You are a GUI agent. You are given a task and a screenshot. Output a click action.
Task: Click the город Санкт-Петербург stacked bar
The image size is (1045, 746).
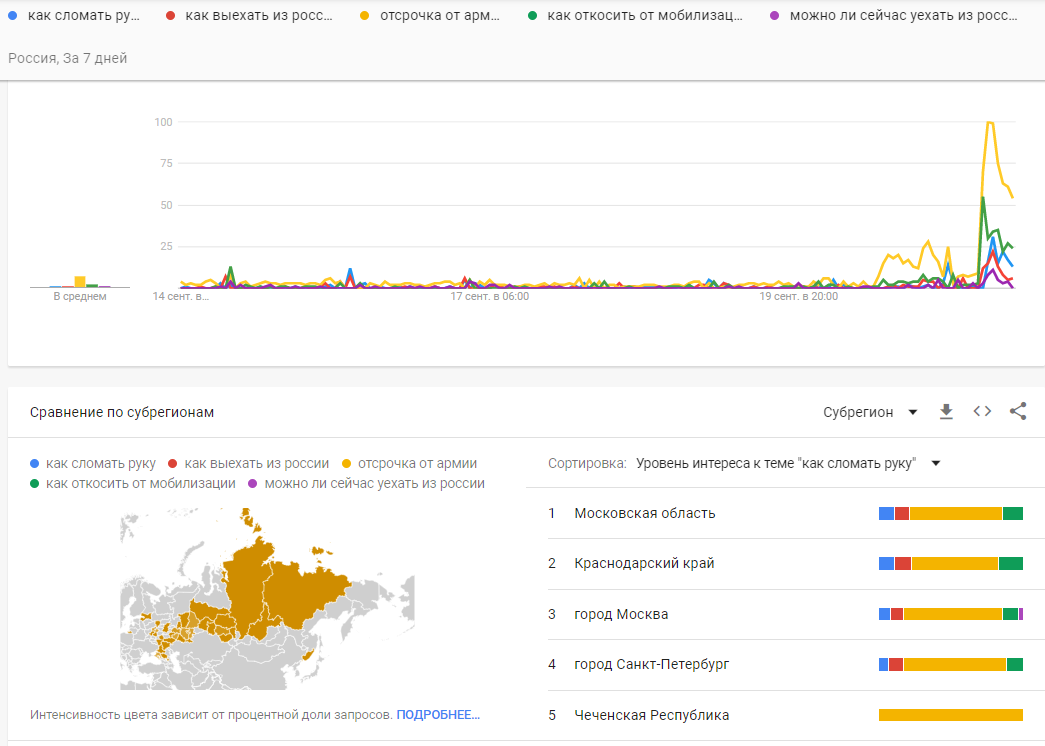pyautogui.click(x=951, y=664)
